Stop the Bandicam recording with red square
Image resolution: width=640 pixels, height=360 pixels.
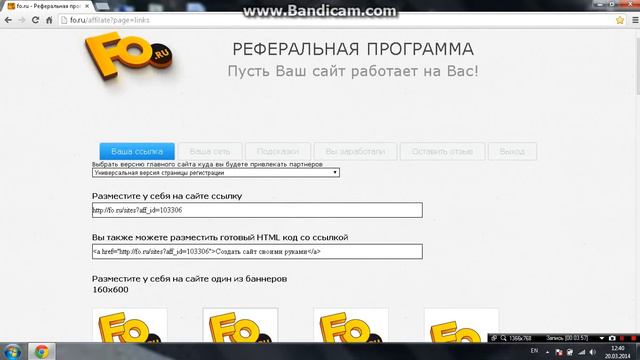(633, 338)
